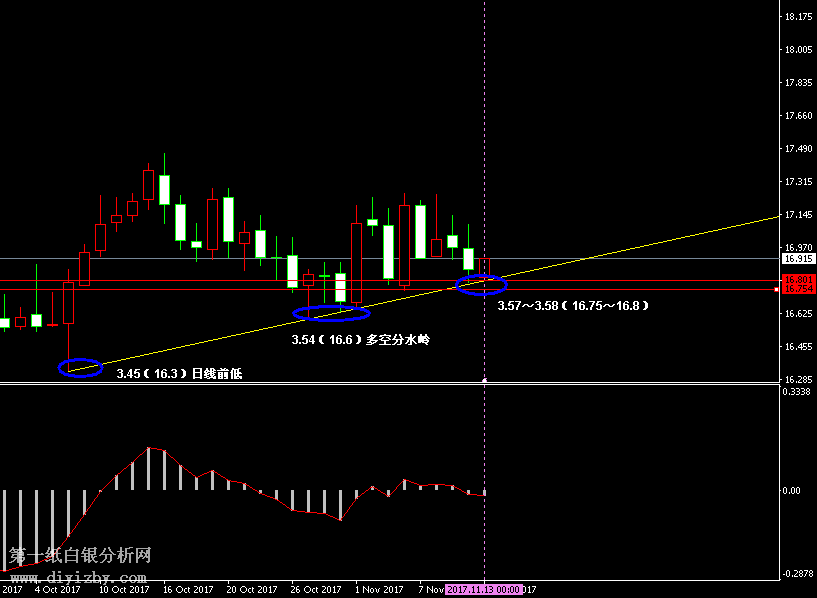Viewport: 817px width, 598px height.
Task: Click the 1 Nov 2017 date label
Action: point(379,590)
